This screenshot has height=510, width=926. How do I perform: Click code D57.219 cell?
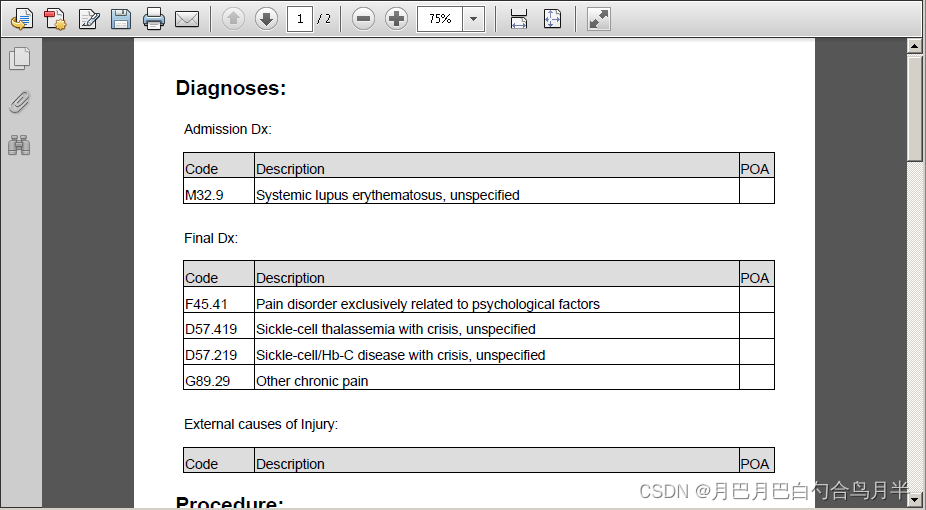click(x=219, y=352)
